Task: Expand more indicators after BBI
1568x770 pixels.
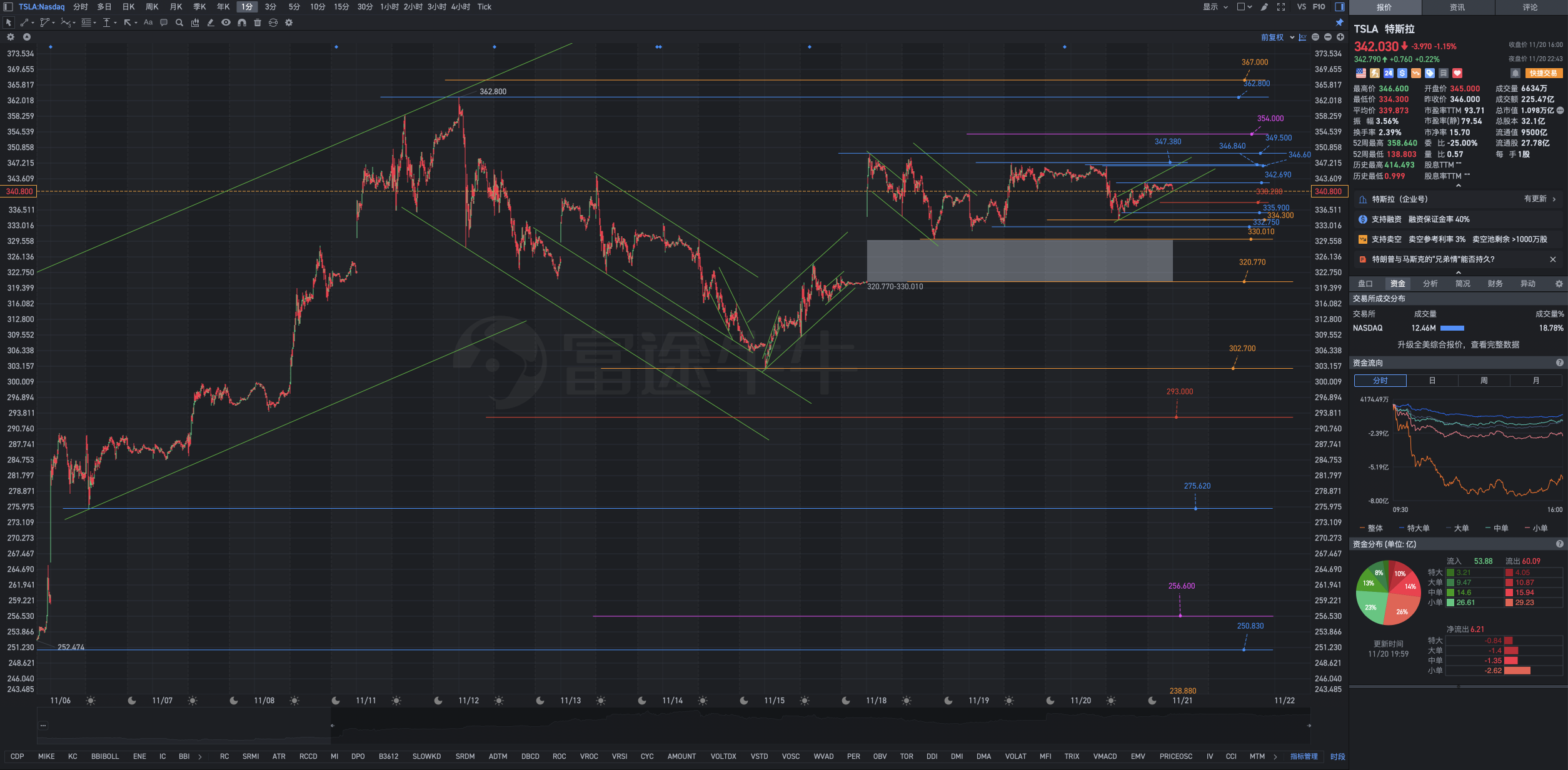Action: [200, 757]
